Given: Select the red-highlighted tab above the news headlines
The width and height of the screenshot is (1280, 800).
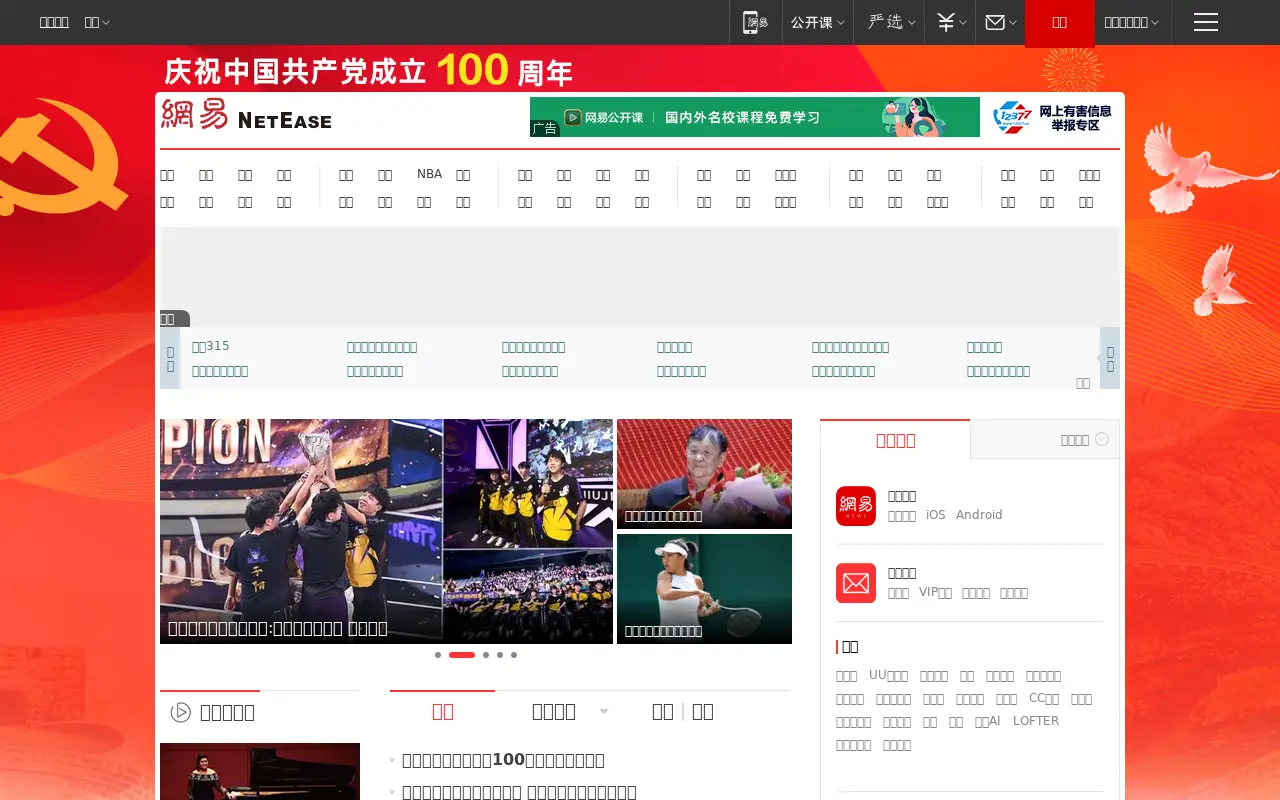Looking at the screenshot, I should click(x=443, y=711).
